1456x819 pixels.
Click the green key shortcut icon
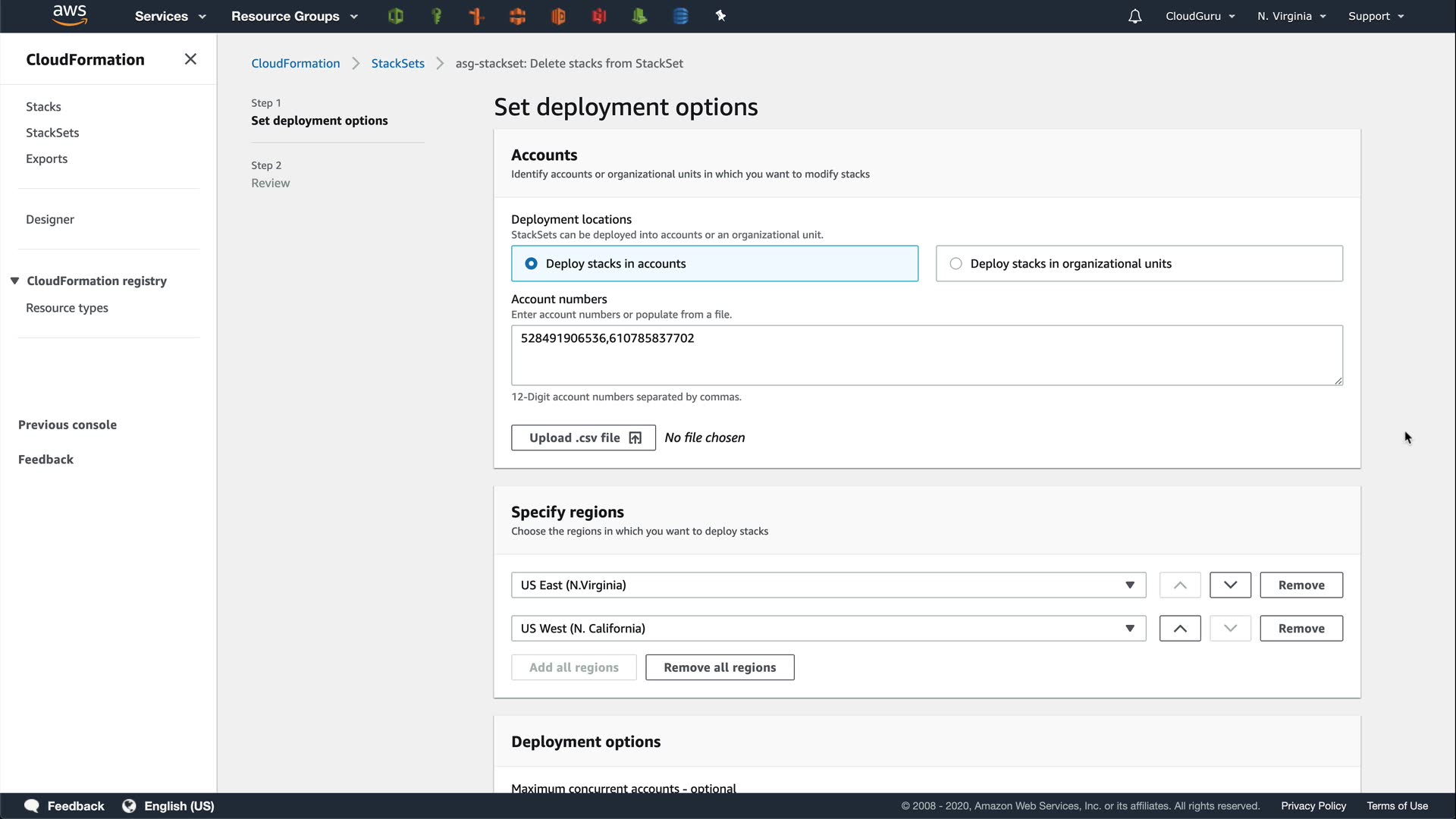click(x=436, y=16)
